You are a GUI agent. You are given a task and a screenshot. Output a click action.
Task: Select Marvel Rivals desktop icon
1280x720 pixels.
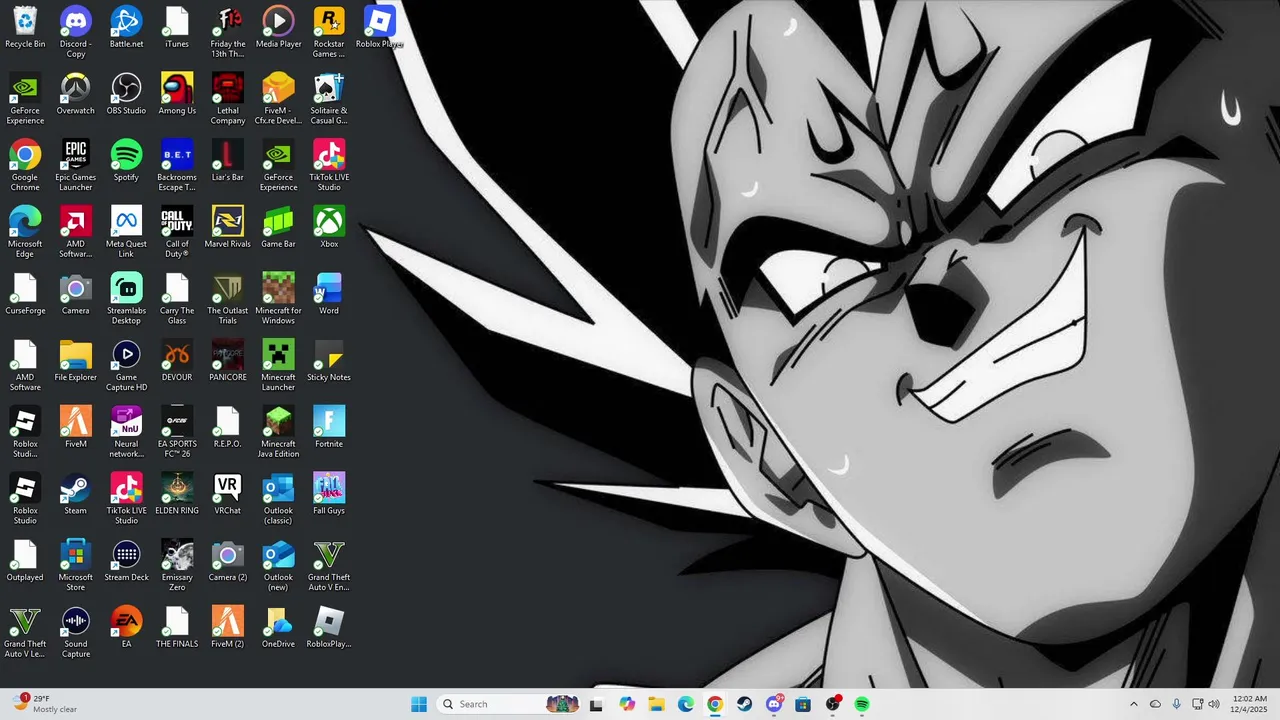(228, 228)
